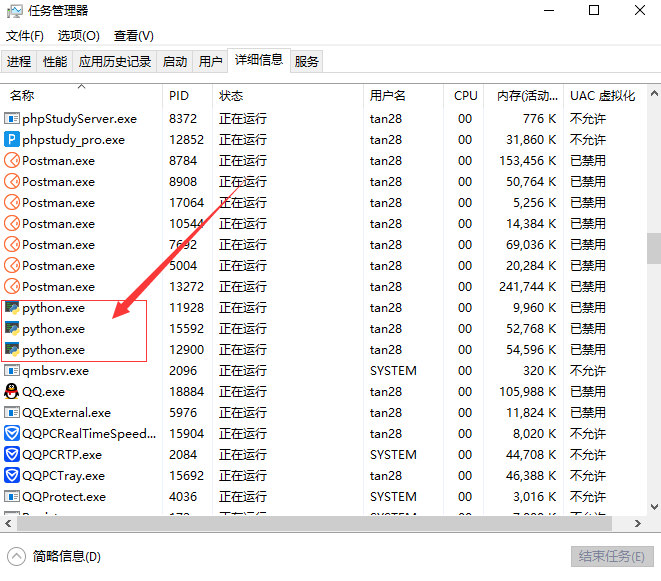Sort by the 用户名 column header

tap(403, 96)
